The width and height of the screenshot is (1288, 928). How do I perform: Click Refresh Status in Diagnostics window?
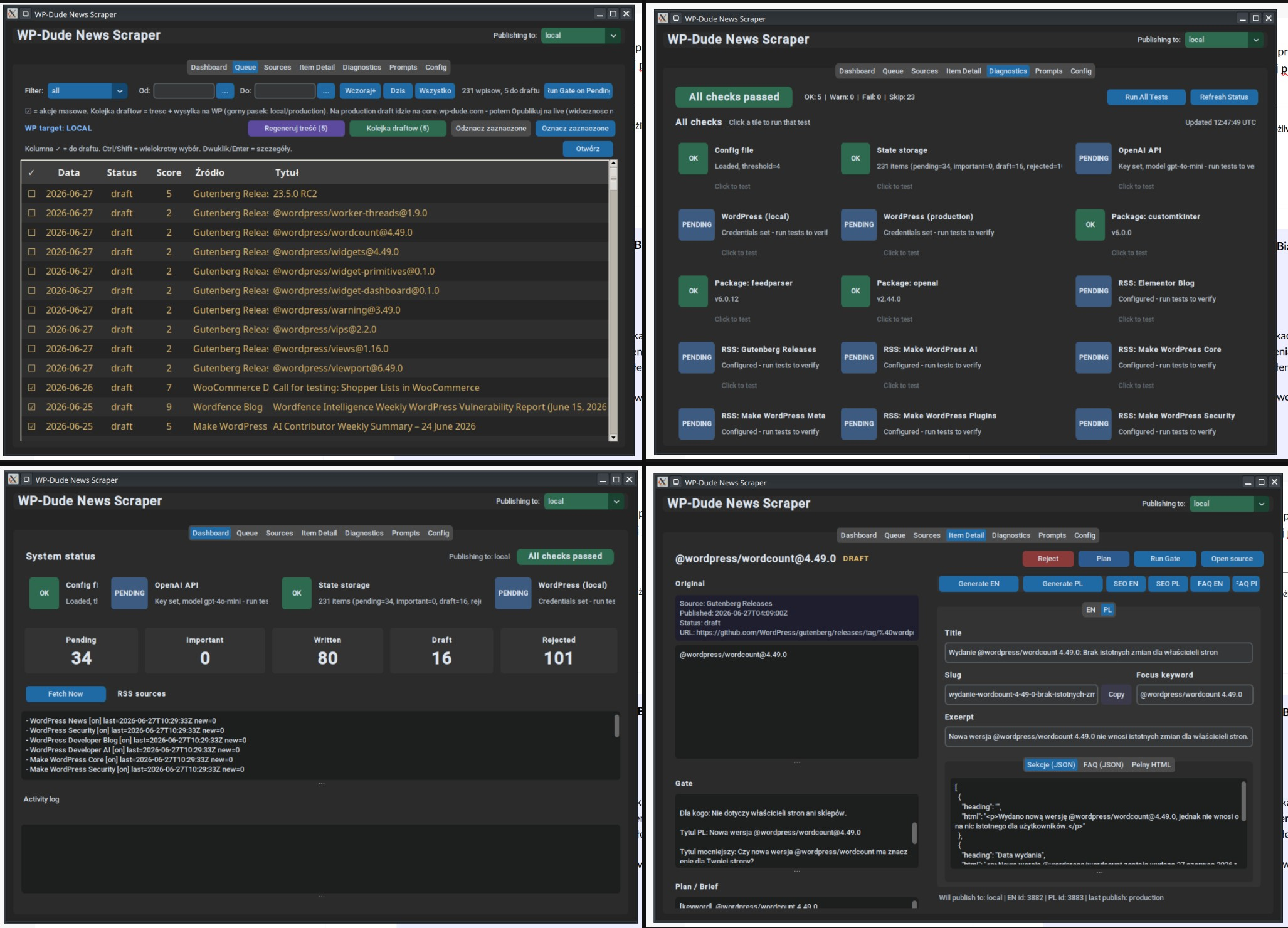point(1224,97)
